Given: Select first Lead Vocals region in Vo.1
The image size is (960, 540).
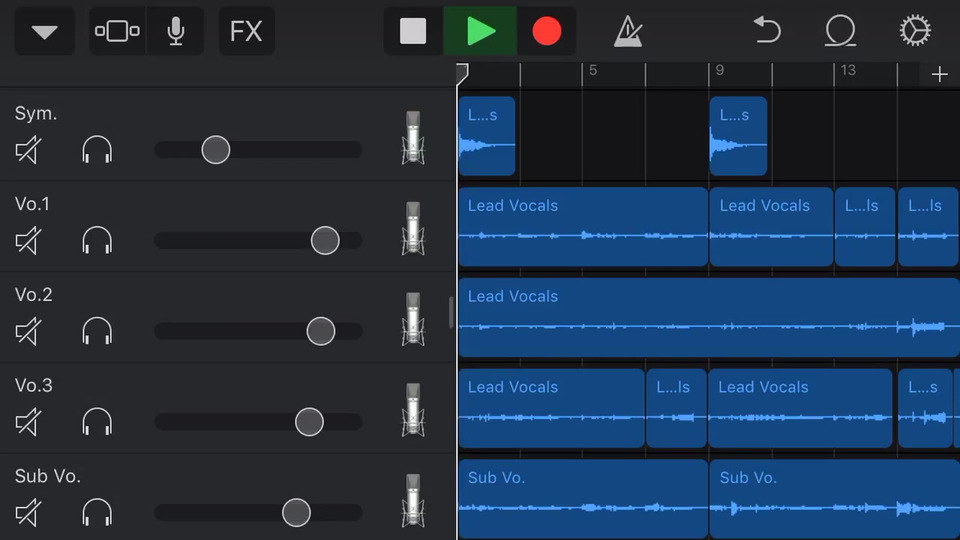Looking at the screenshot, I should tap(583, 227).
